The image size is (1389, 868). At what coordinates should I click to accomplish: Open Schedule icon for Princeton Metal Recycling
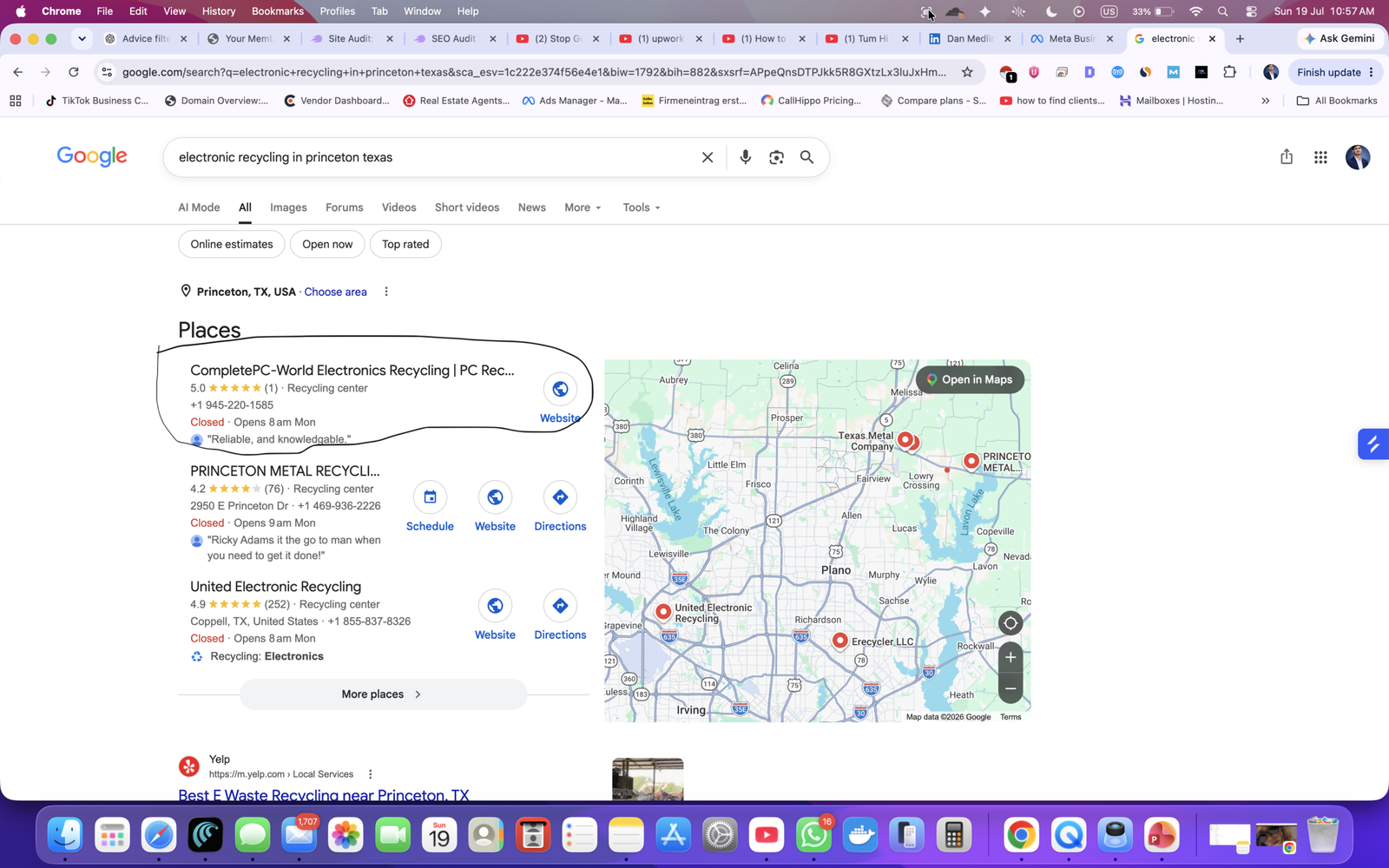430,497
